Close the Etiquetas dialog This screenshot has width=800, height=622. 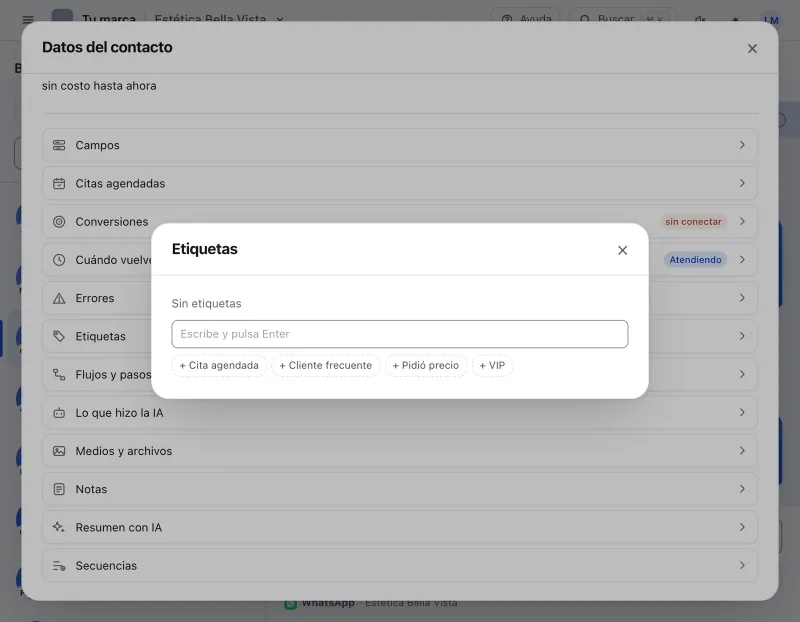[x=622, y=250]
